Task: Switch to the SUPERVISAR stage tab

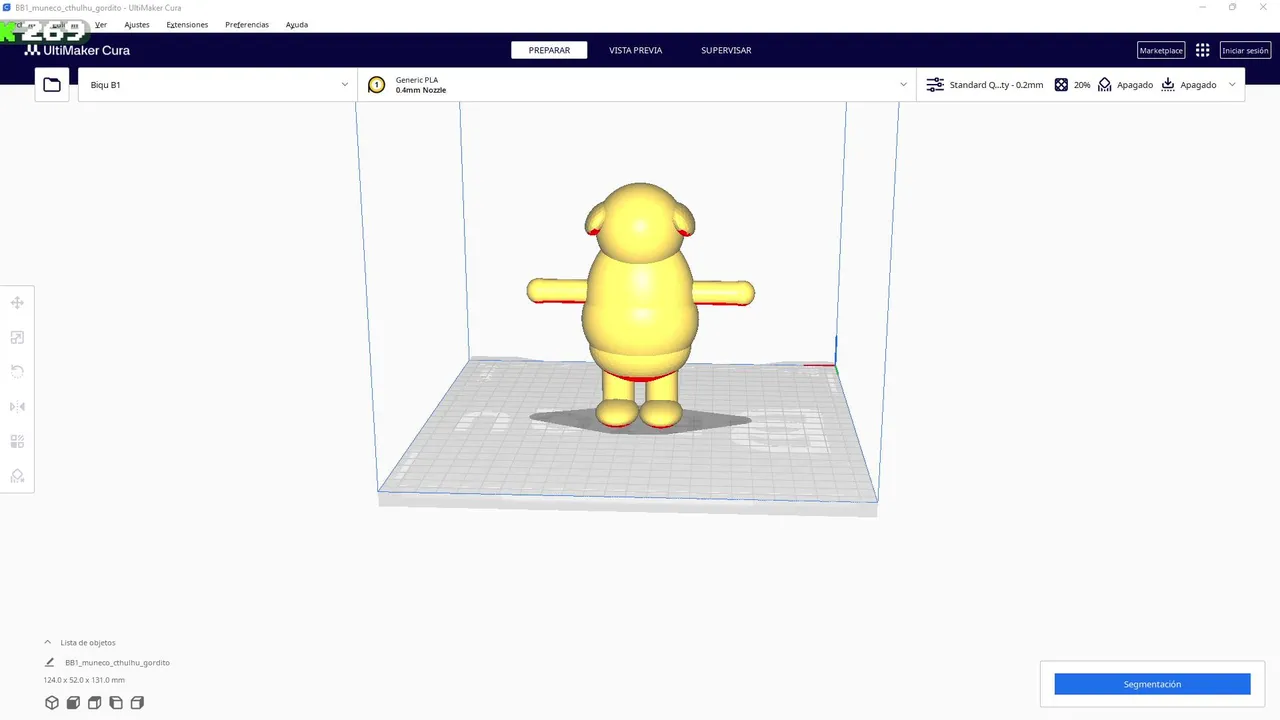Action: [x=726, y=50]
